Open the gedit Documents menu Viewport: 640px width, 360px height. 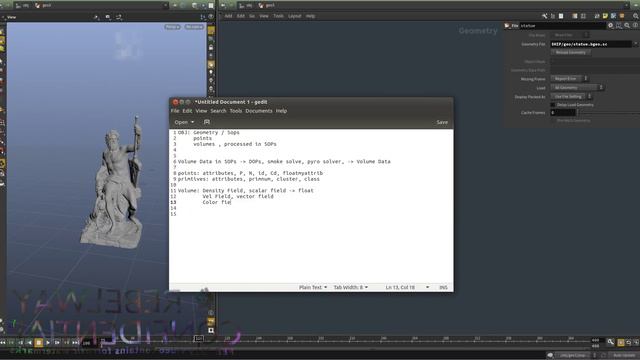[x=259, y=111]
